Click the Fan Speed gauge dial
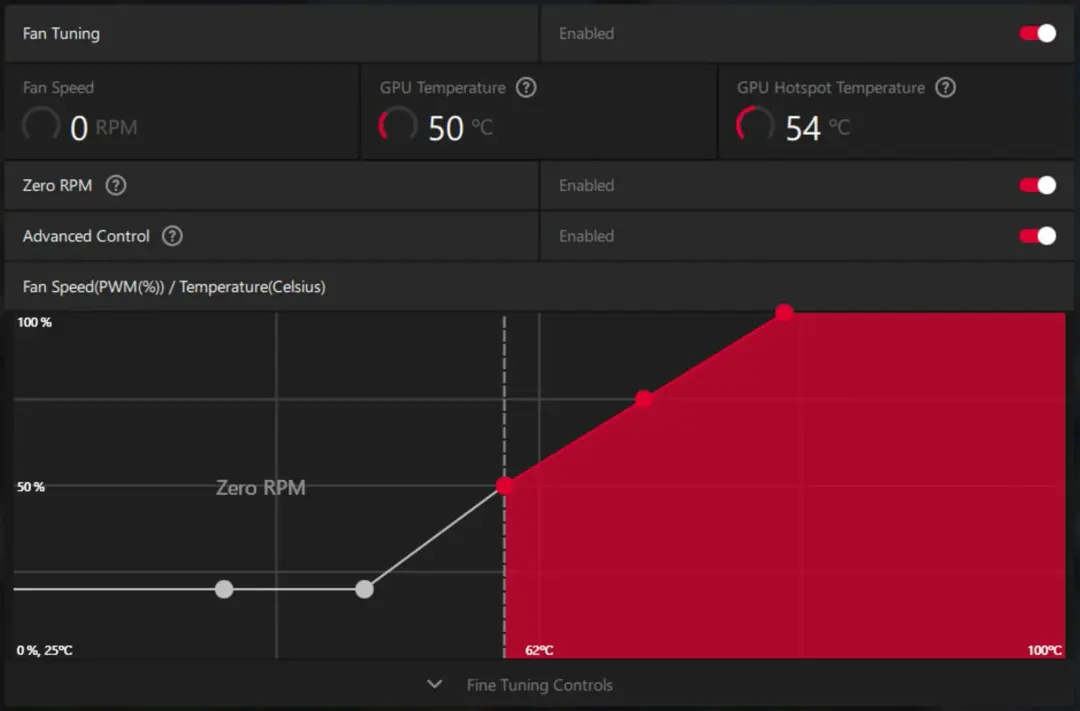Viewport: 1080px width, 711px height. point(41,126)
